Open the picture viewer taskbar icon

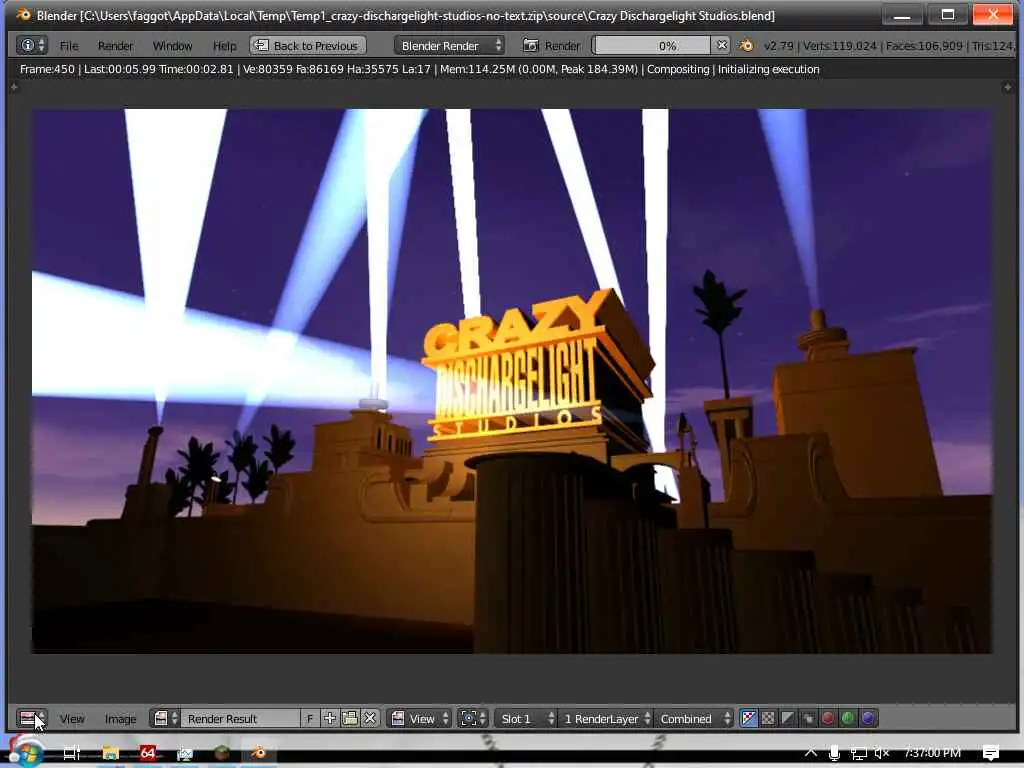pyautogui.click(x=185, y=753)
